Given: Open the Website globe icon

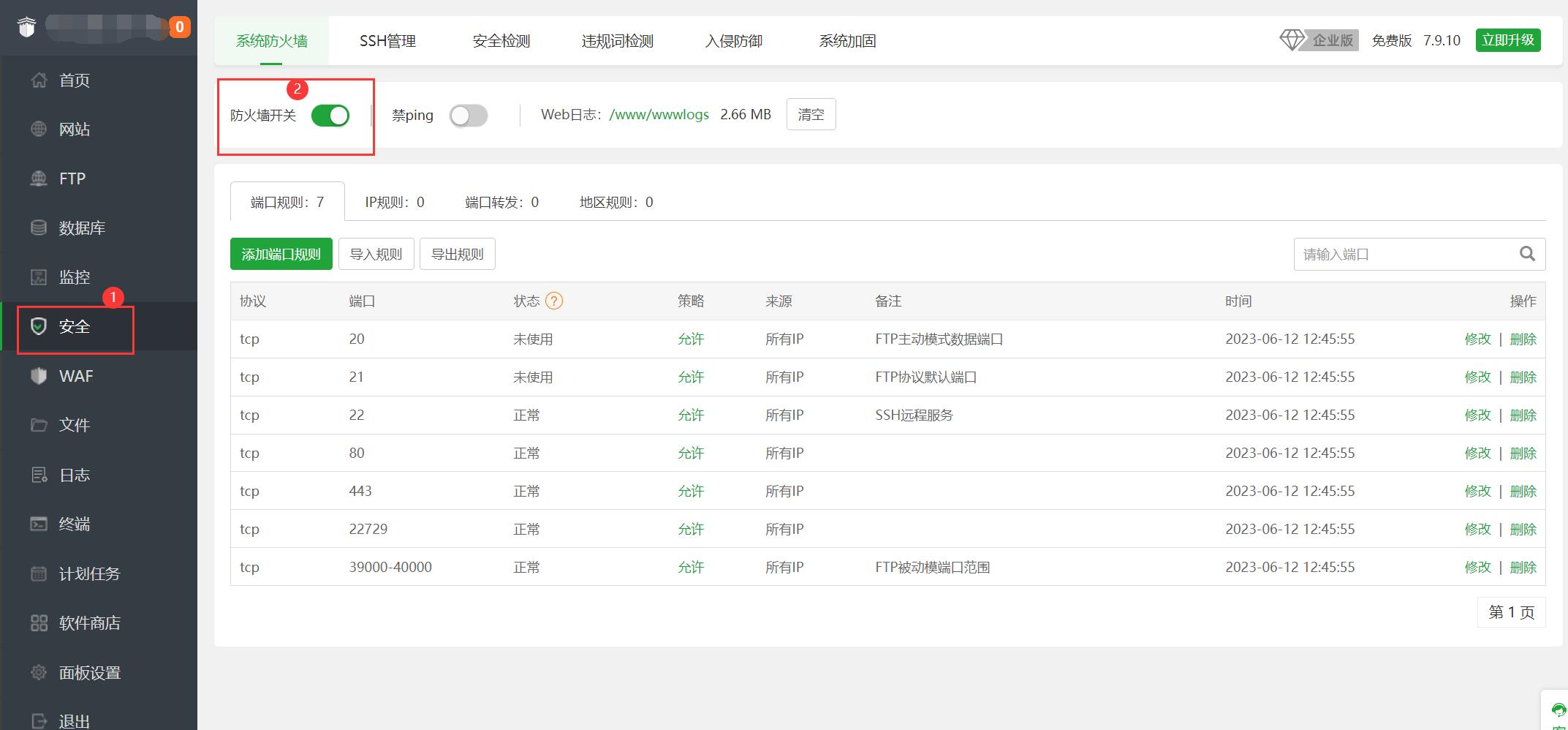Looking at the screenshot, I should coord(39,129).
